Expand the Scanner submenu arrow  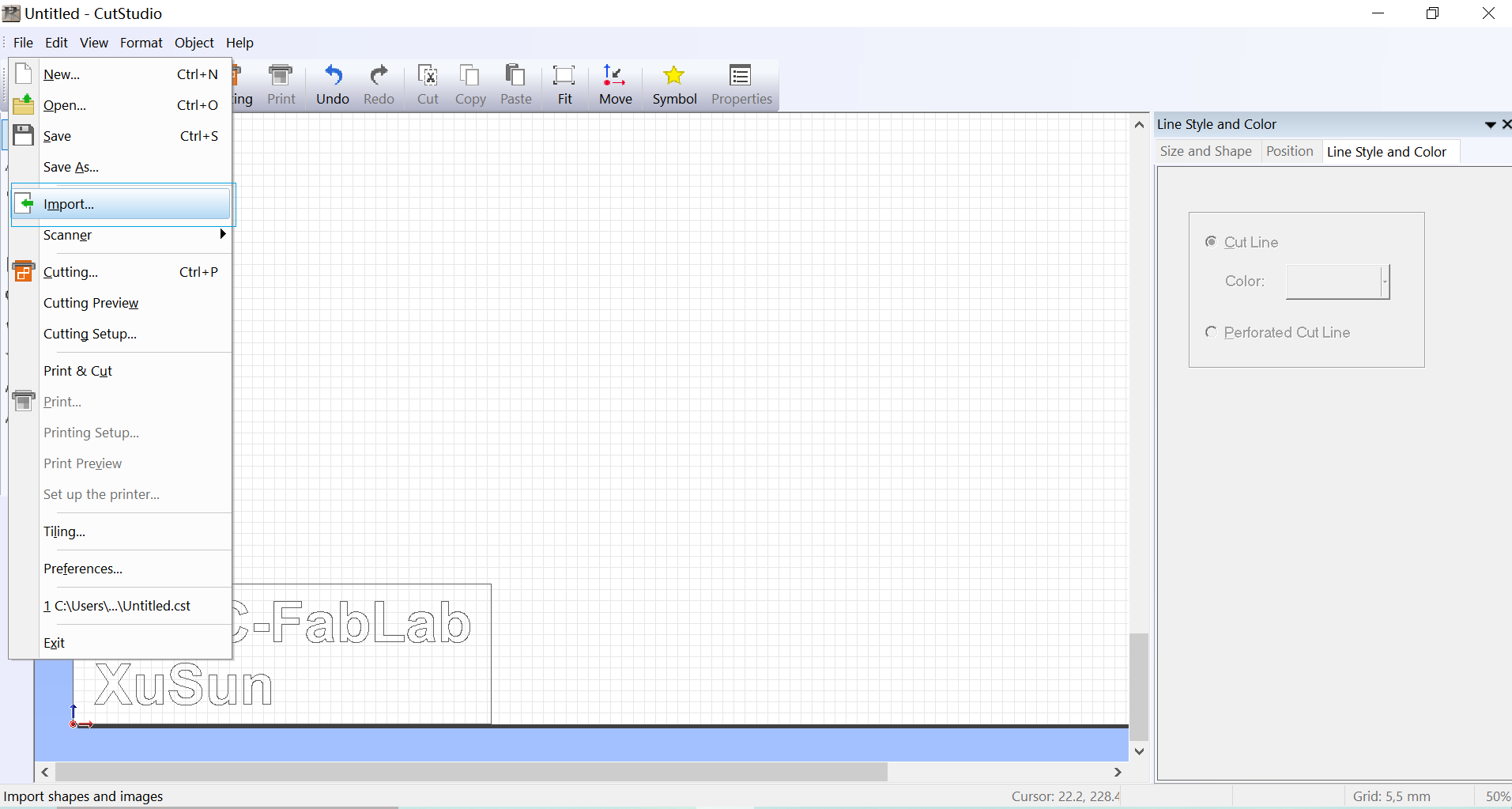point(223,234)
